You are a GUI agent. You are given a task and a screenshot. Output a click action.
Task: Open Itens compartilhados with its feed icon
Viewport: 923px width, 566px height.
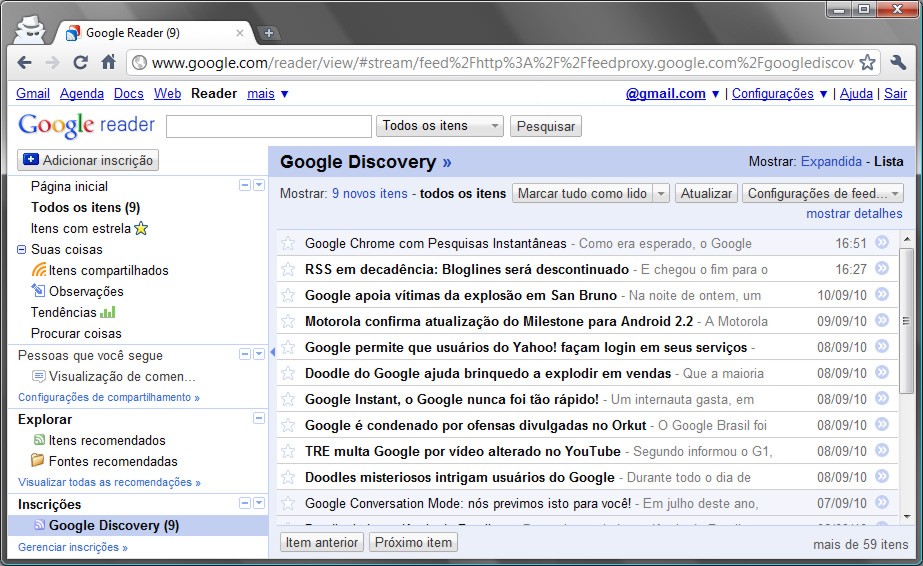coord(39,270)
